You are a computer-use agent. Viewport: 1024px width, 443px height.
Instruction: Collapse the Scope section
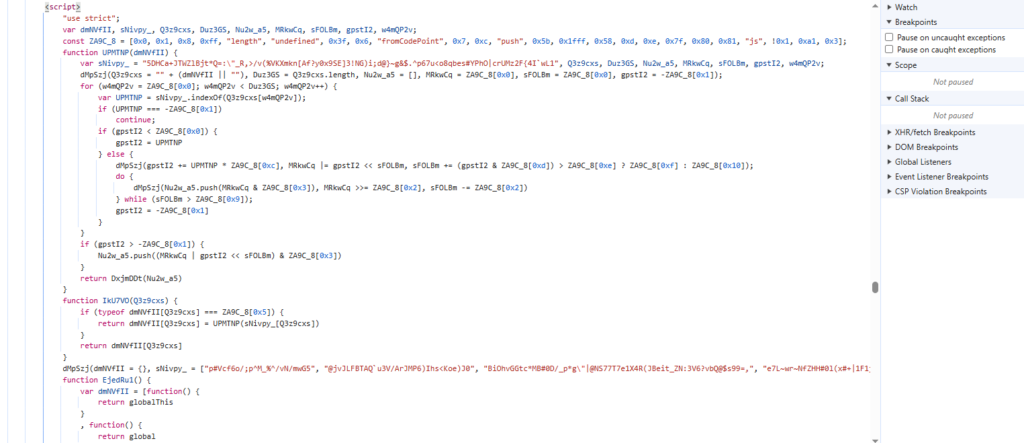click(x=889, y=65)
